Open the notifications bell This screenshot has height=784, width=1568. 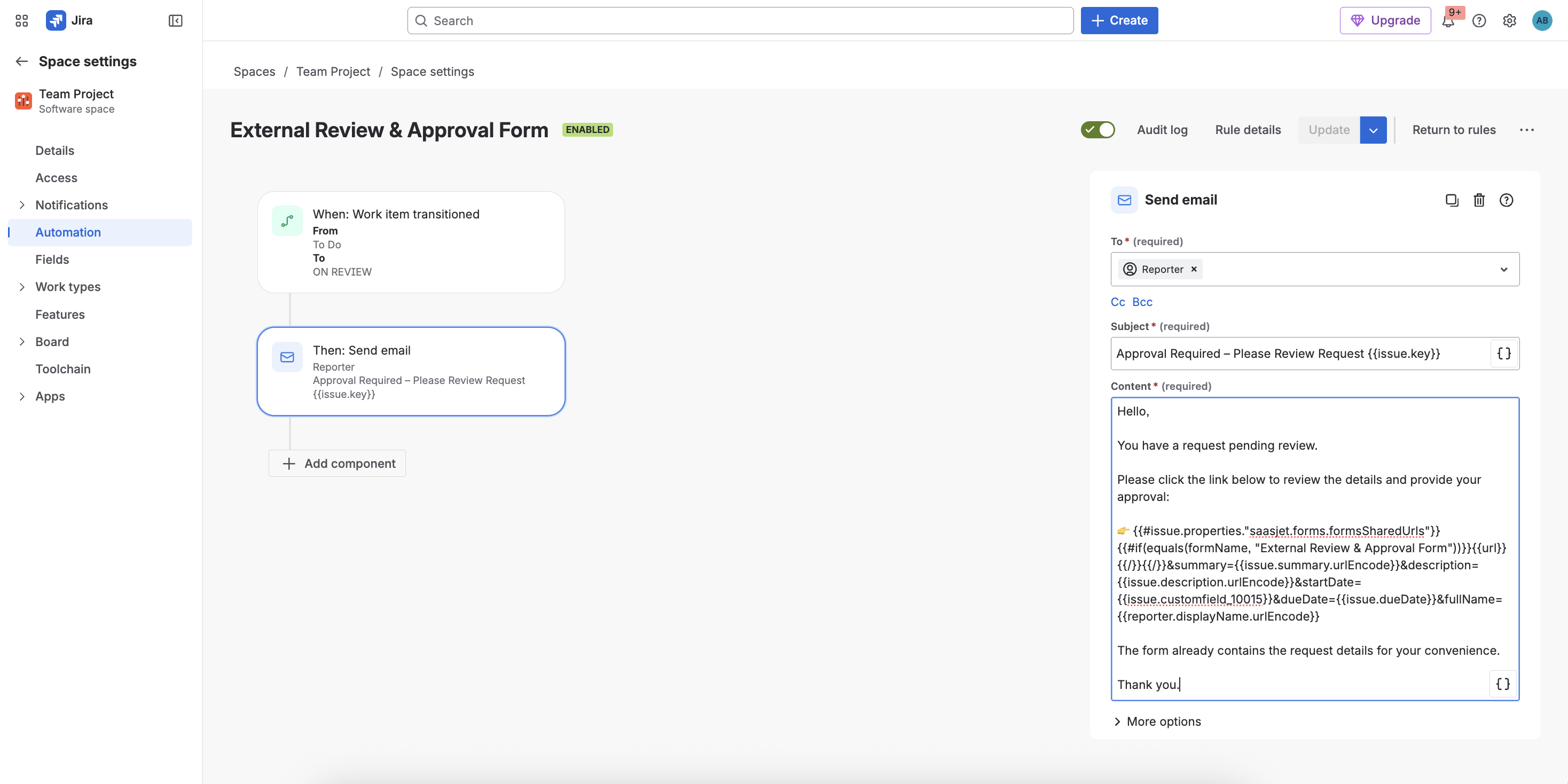(1448, 21)
